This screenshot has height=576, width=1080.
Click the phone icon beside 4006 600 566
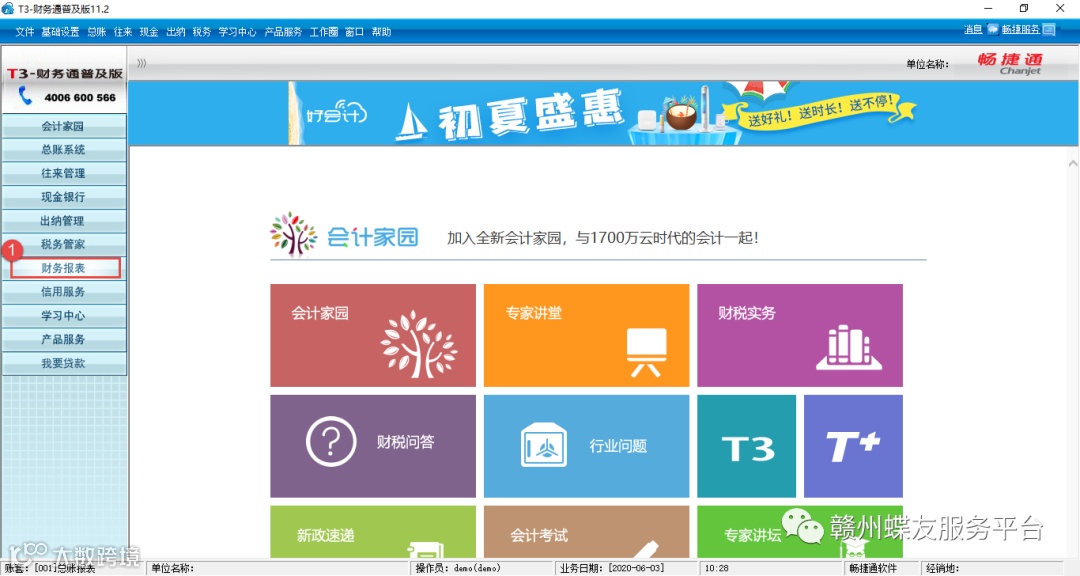pos(25,96)
